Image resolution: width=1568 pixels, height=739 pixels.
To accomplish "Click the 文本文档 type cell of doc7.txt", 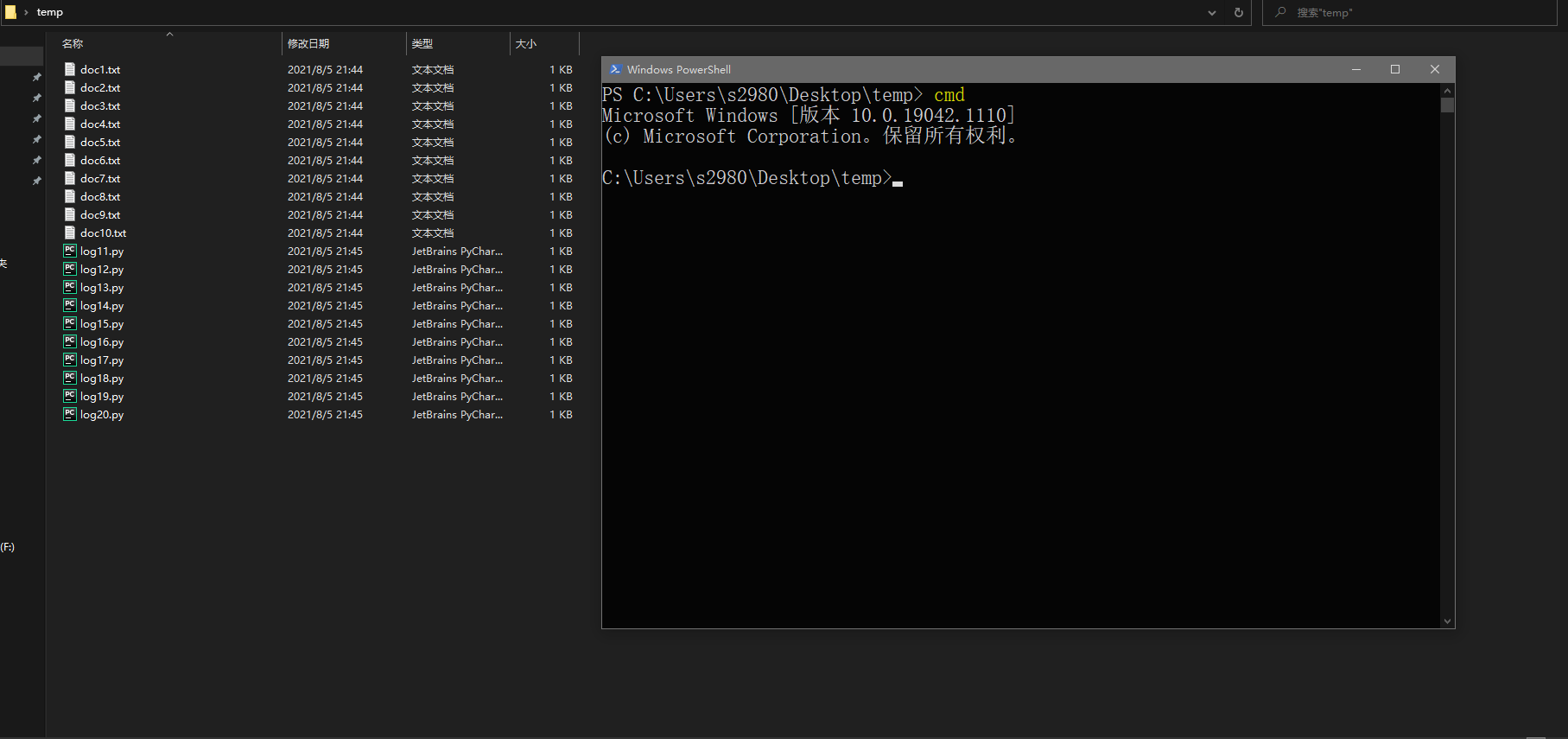I will (x=433, y=178).
